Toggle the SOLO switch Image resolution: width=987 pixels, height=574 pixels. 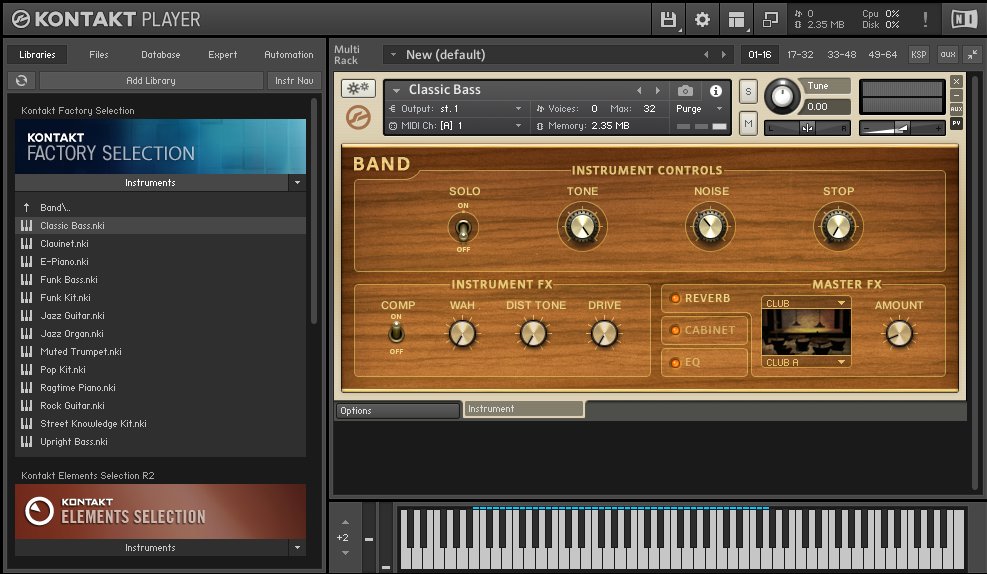click(463, 228)
